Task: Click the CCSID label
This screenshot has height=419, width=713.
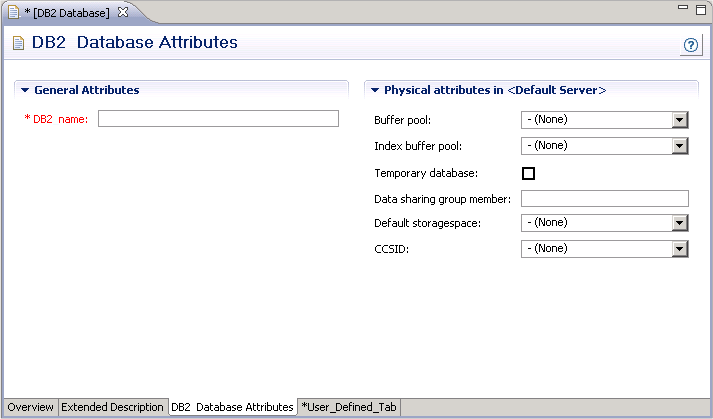Action: [392, 249]
